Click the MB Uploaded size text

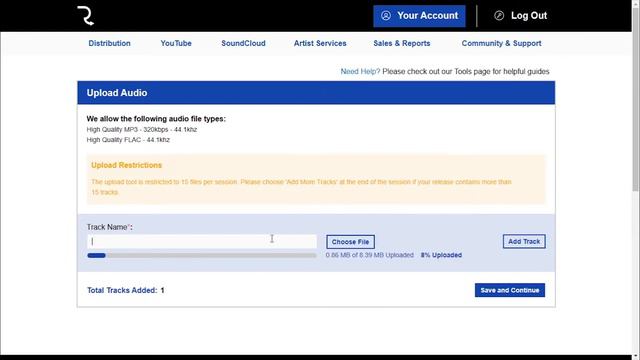pyautogui.click(x=369, y=255)
